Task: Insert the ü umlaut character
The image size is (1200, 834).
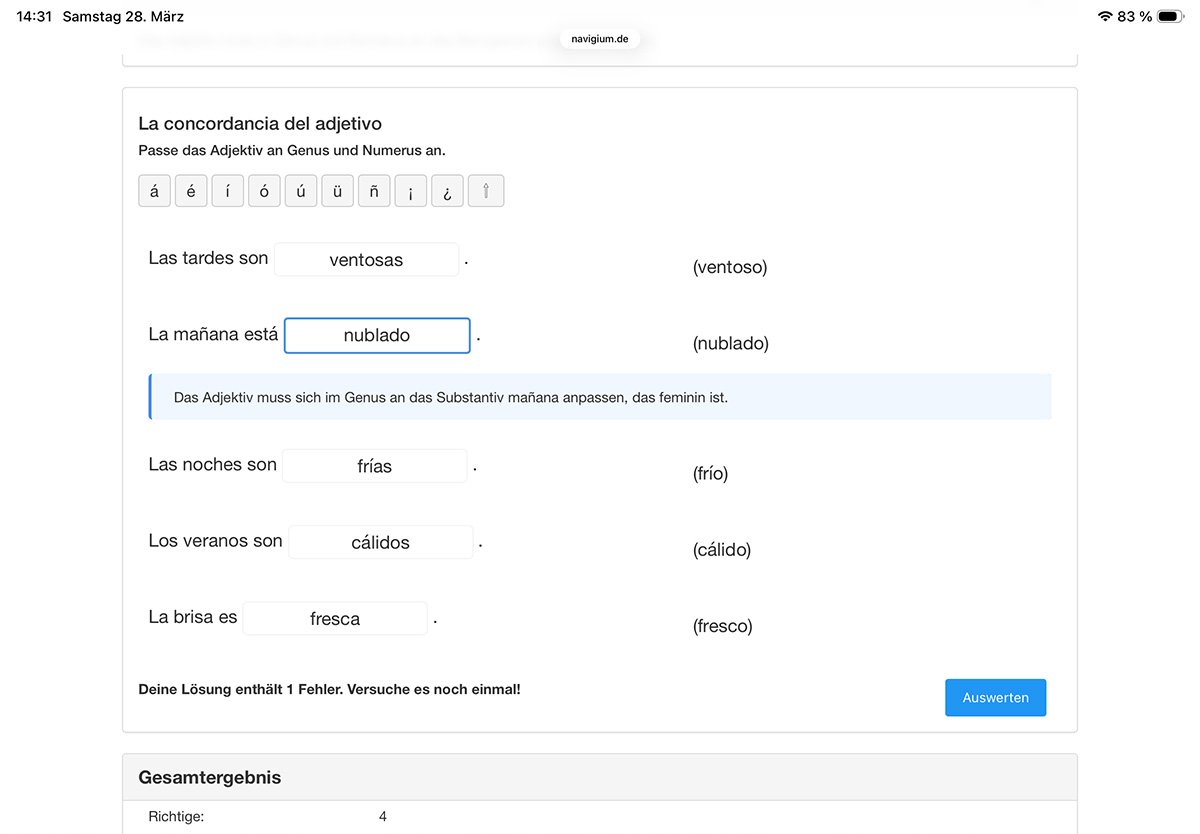Action: (338, 191)
